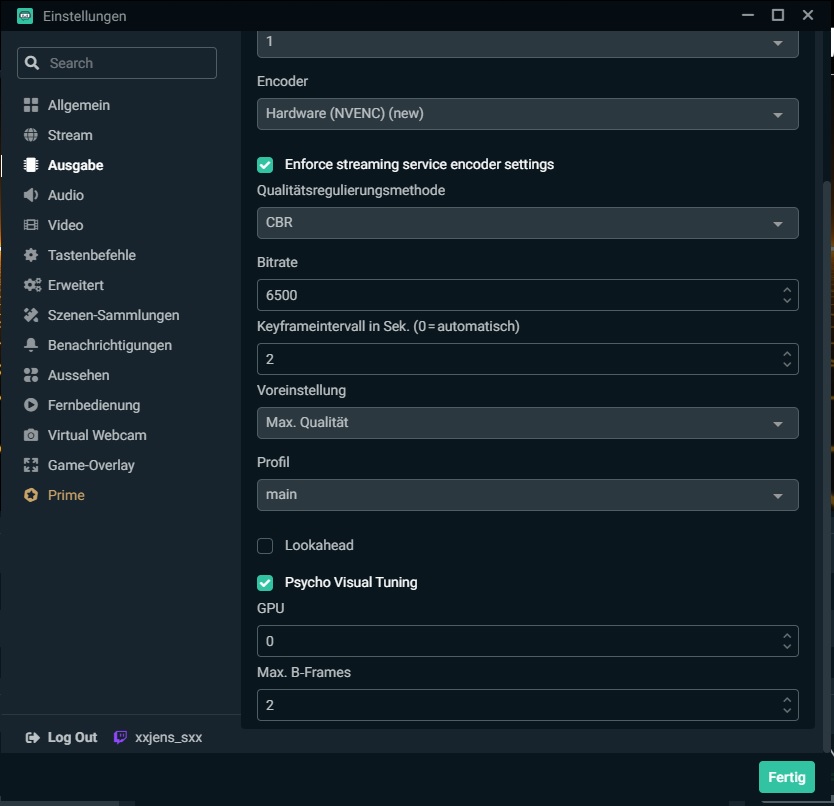Click the Benachrichtigungen bell icon

click(31, 345)
